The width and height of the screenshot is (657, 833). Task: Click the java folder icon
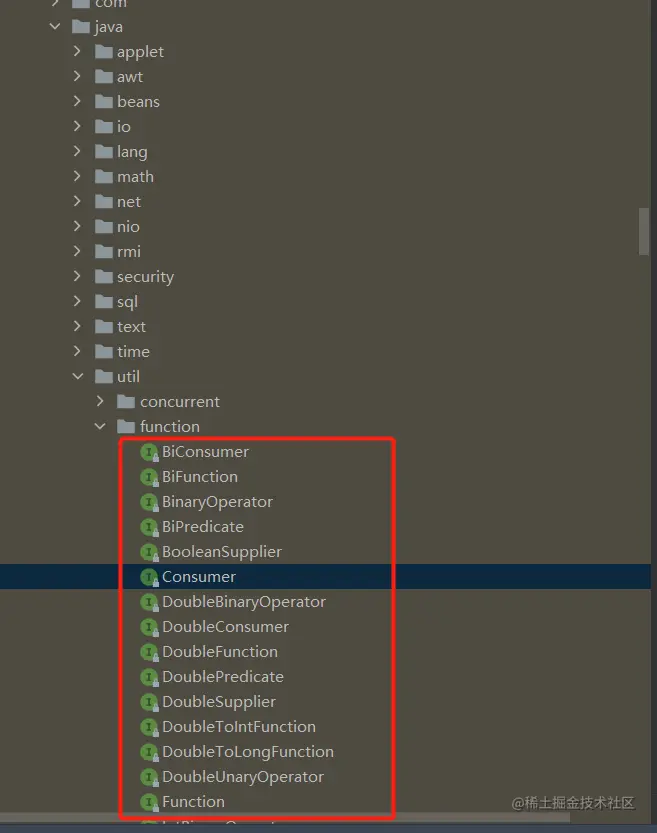81,27
